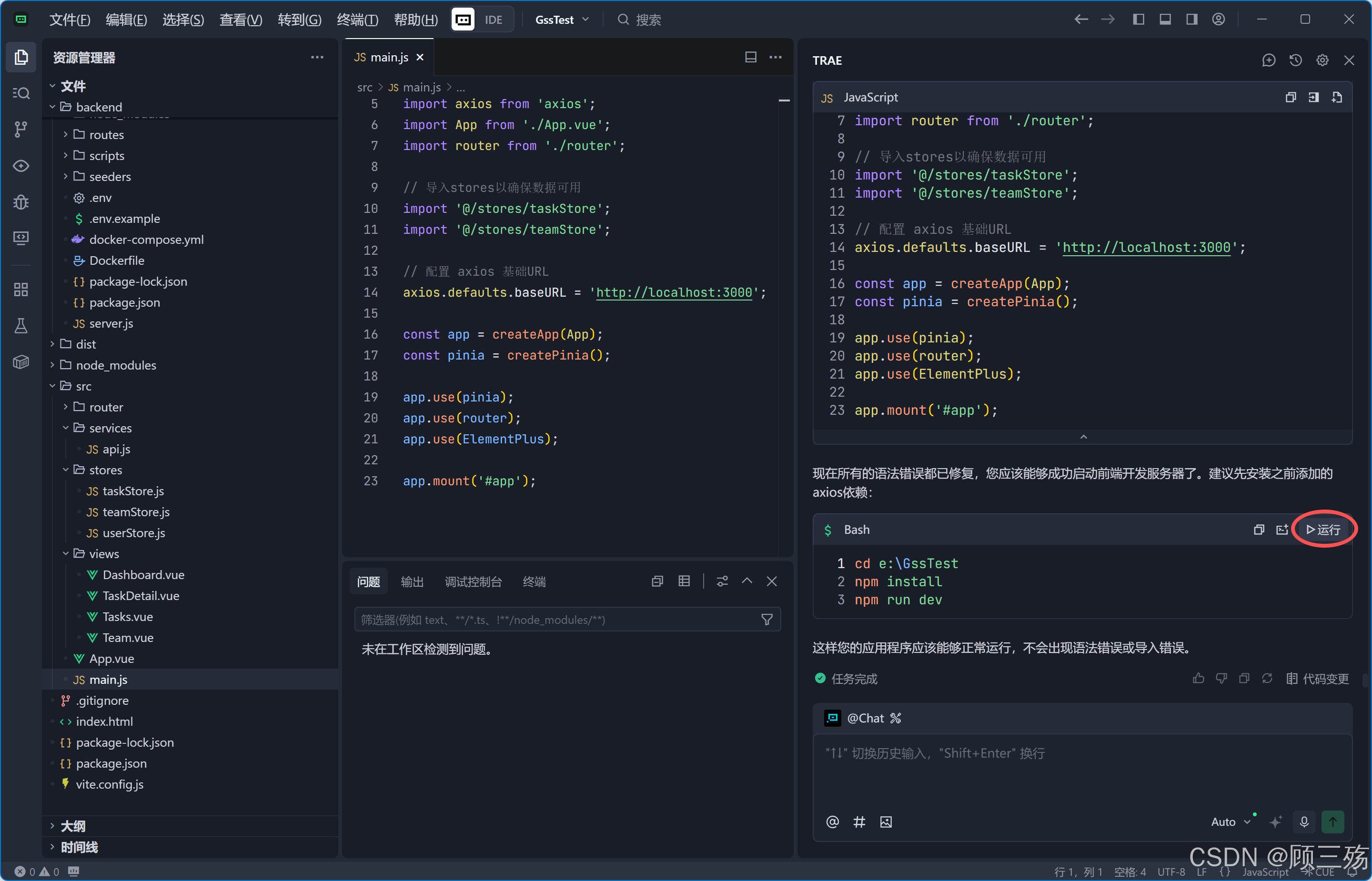Open teamStore.js in file tree
This screenshot has height=881, width=1372.
click(136, 511)
